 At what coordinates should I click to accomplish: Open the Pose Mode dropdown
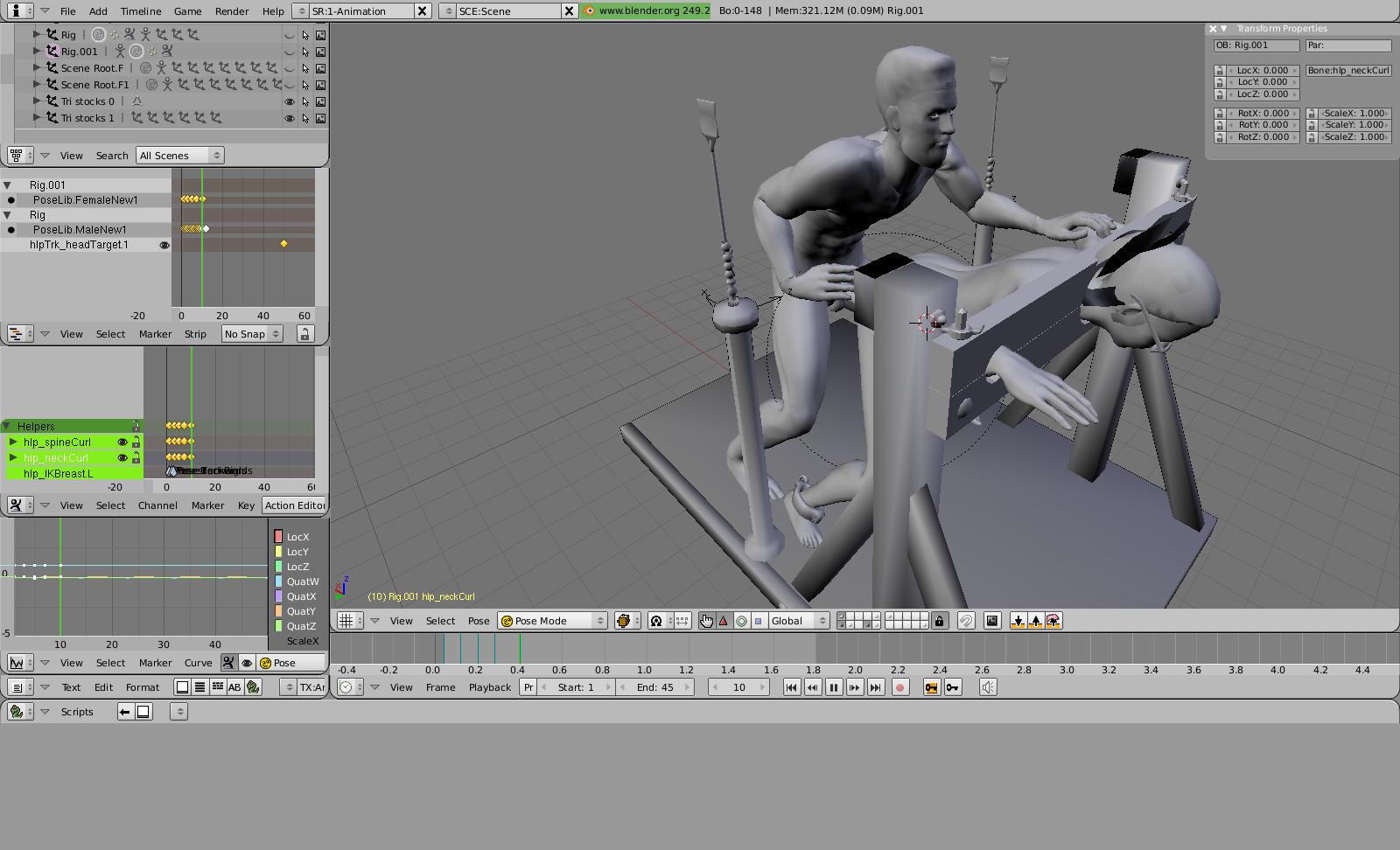click(552, 621)
